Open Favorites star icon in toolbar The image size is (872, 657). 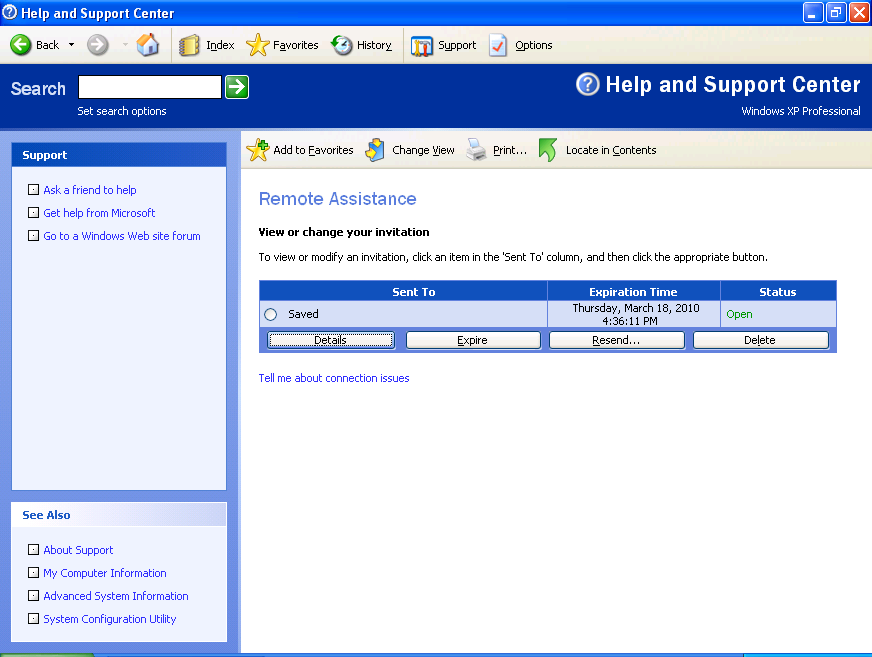257,45
